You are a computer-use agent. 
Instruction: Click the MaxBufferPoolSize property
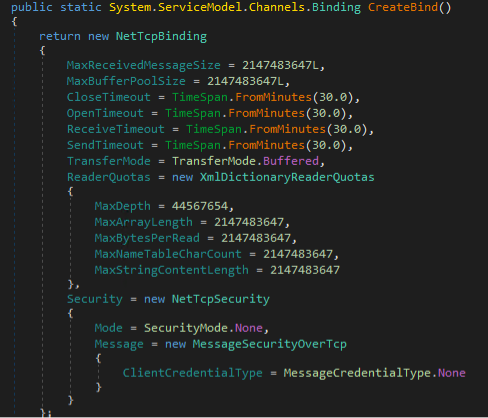[x=126, y=81]
